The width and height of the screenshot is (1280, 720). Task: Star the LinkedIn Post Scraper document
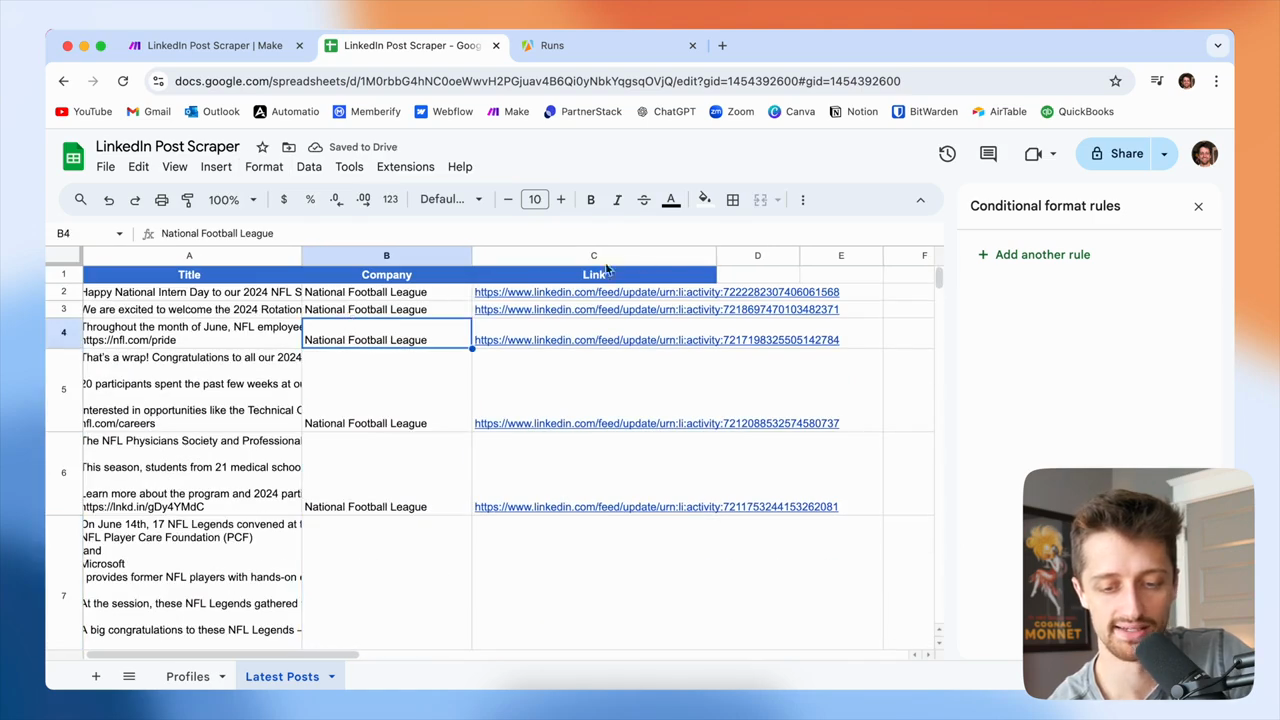(x=262, y=147)
